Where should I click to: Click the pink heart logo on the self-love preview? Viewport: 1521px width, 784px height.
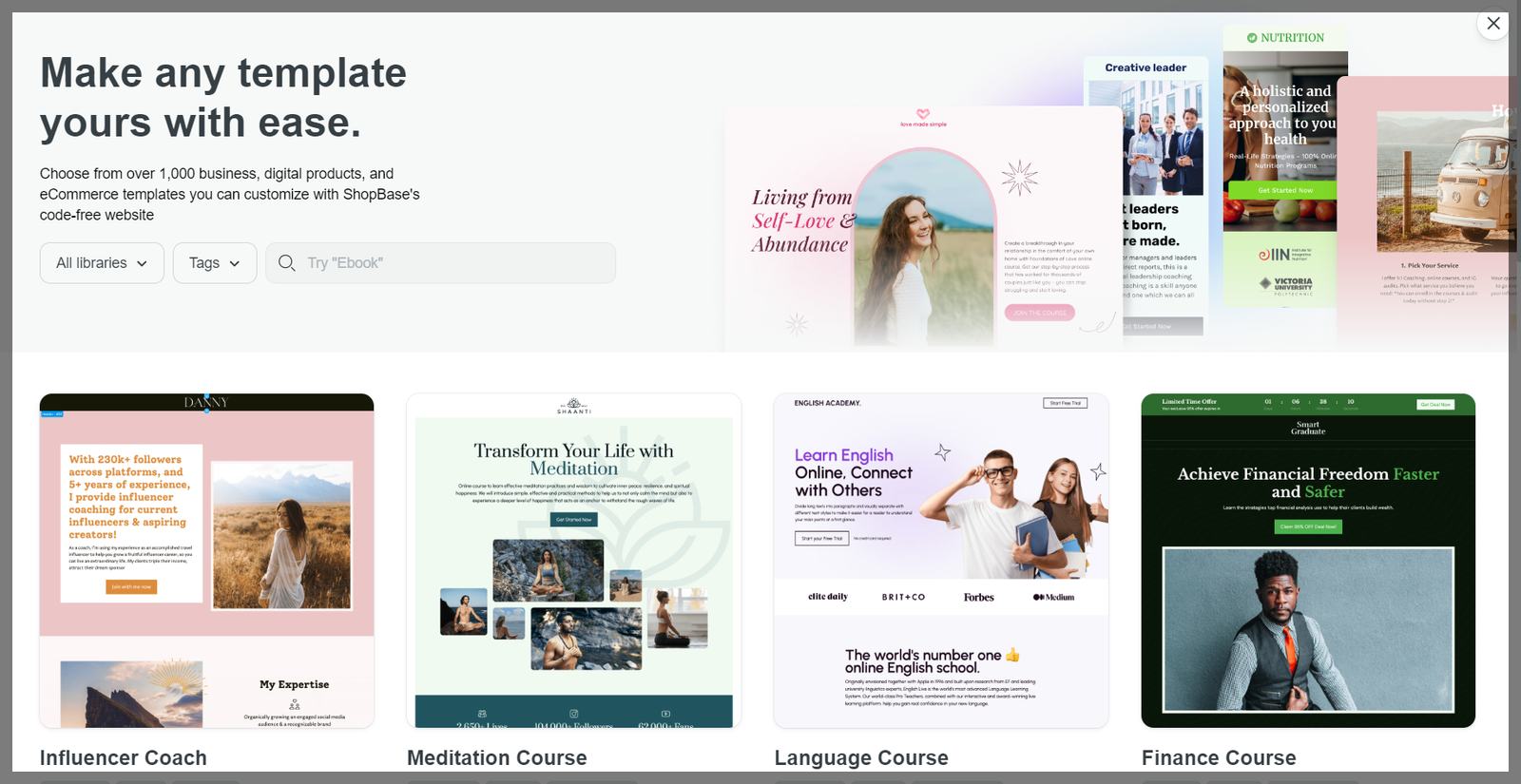click(923, 113)
